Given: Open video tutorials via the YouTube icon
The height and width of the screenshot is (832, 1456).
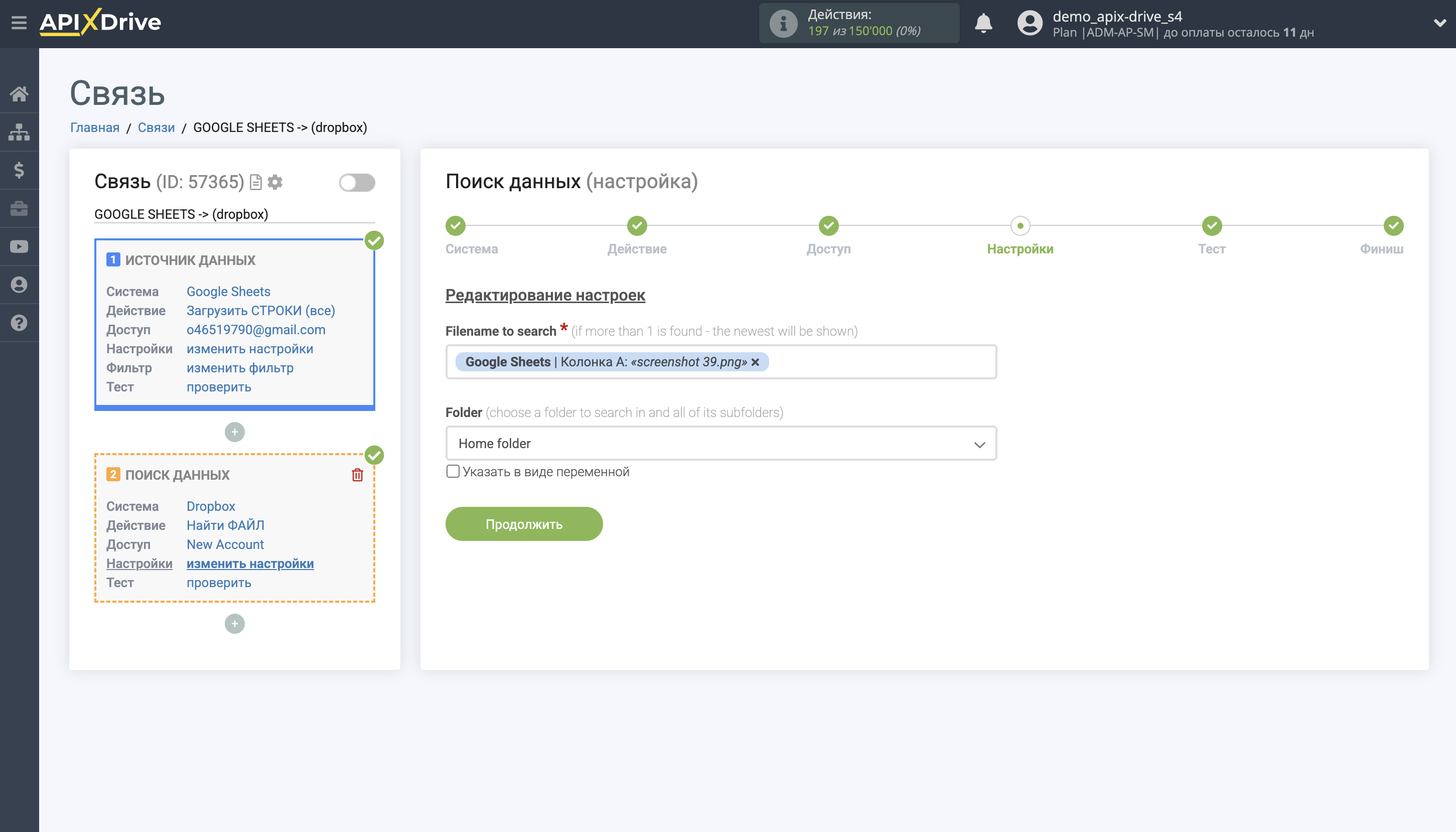Looking at the screenshot, I should tap(19, 246).
